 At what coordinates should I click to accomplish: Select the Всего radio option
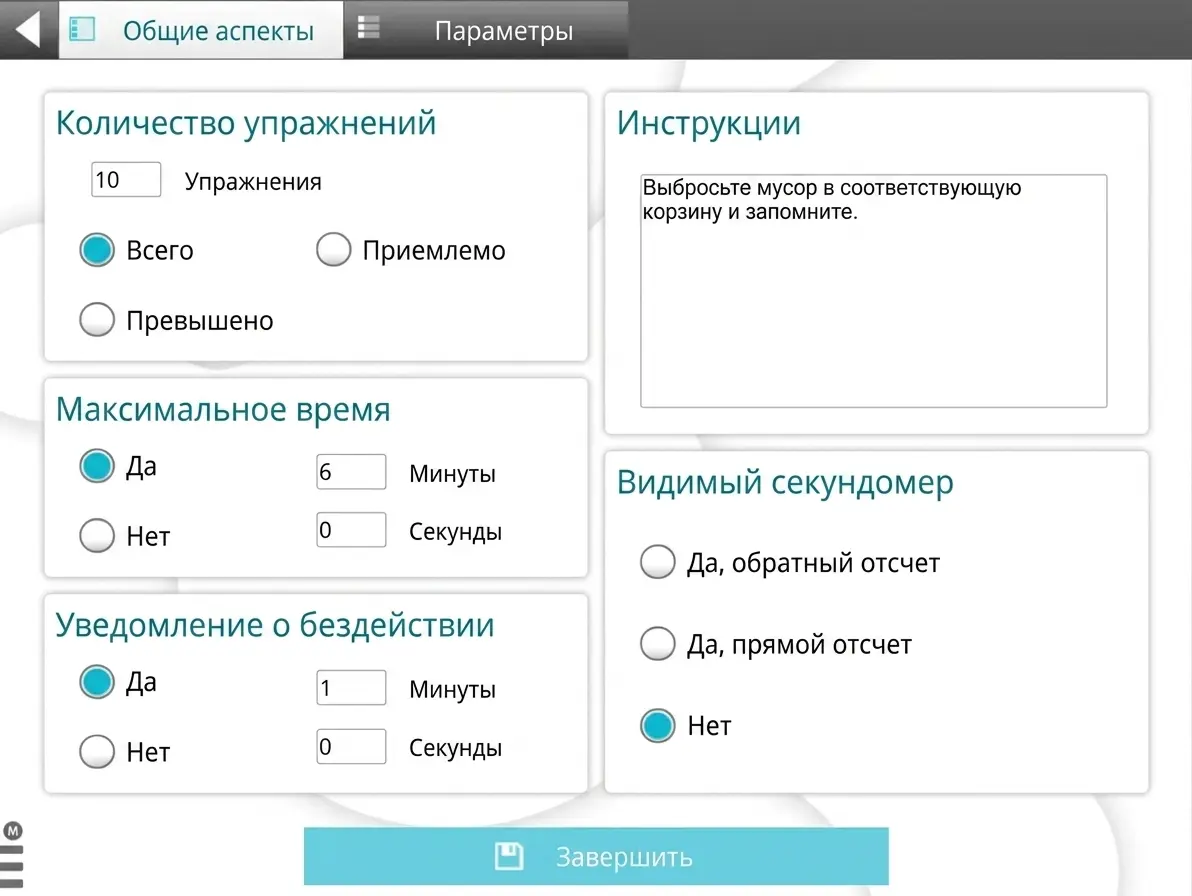97,250
